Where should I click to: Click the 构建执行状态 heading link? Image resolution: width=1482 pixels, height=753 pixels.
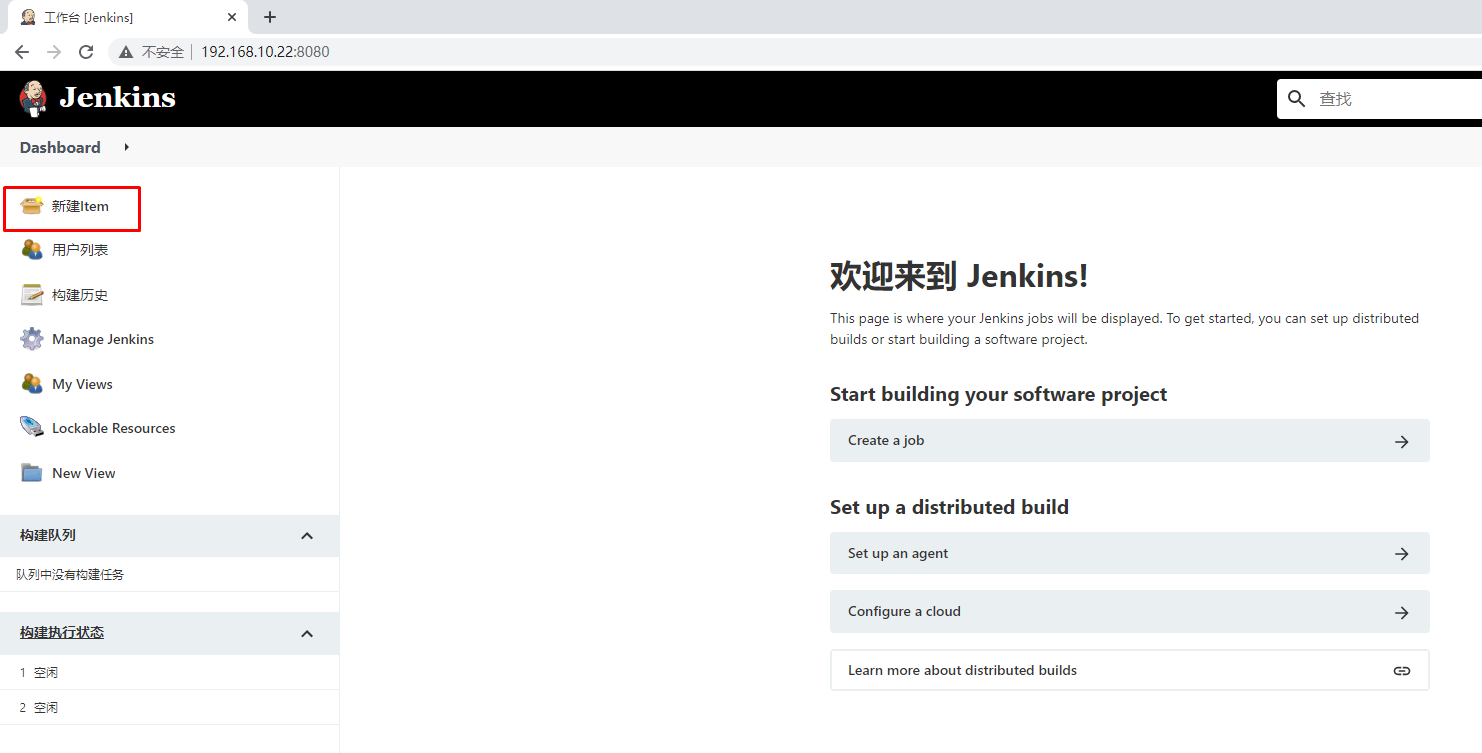point(62,633)
